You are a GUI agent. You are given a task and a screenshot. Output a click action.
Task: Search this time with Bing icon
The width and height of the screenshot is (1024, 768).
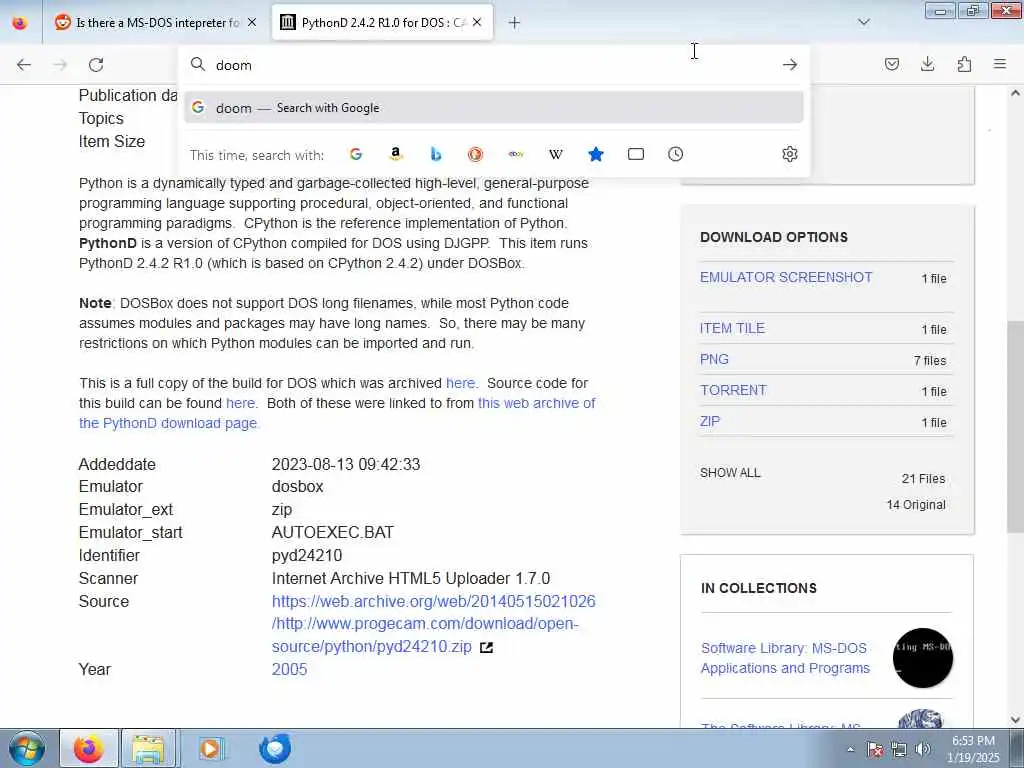436,154
